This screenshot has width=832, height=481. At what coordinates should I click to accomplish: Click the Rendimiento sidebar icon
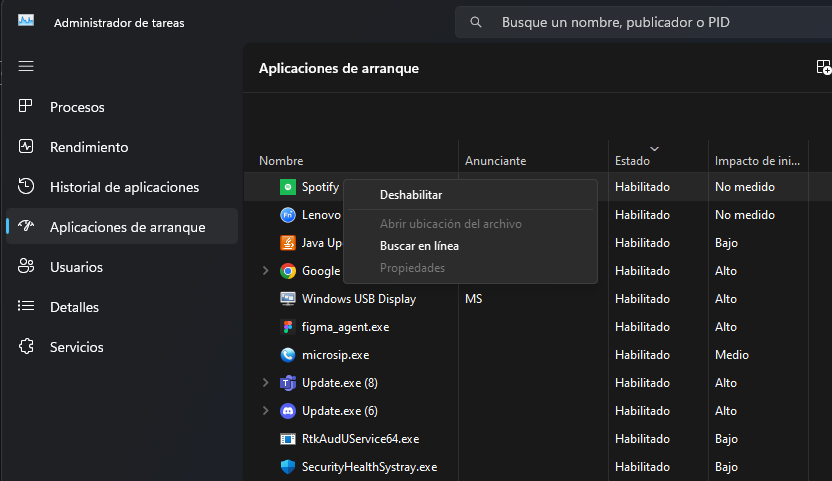pos(25,147)
